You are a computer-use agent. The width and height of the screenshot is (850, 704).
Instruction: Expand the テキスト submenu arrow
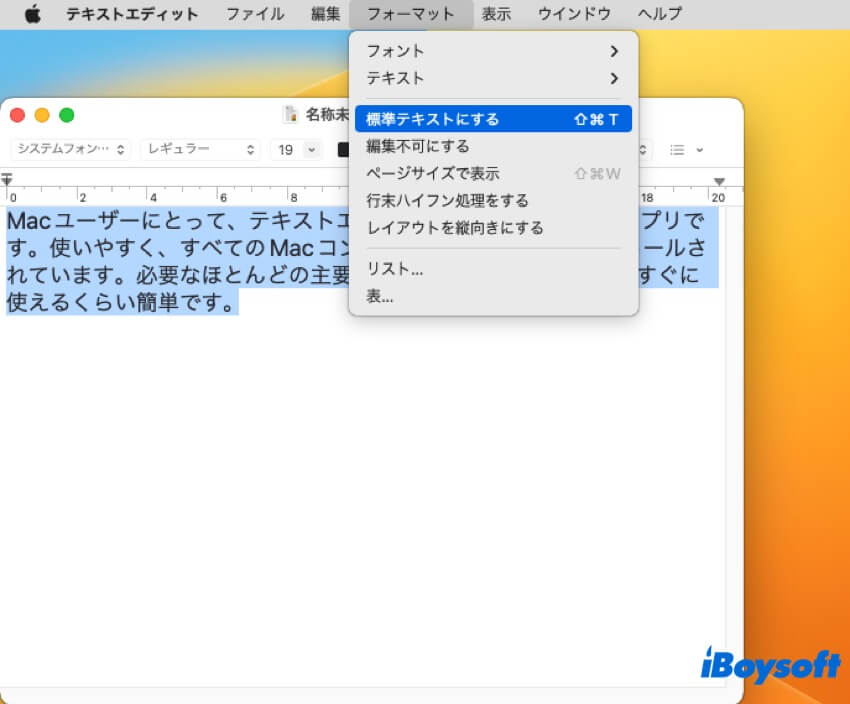coord(614,78)
